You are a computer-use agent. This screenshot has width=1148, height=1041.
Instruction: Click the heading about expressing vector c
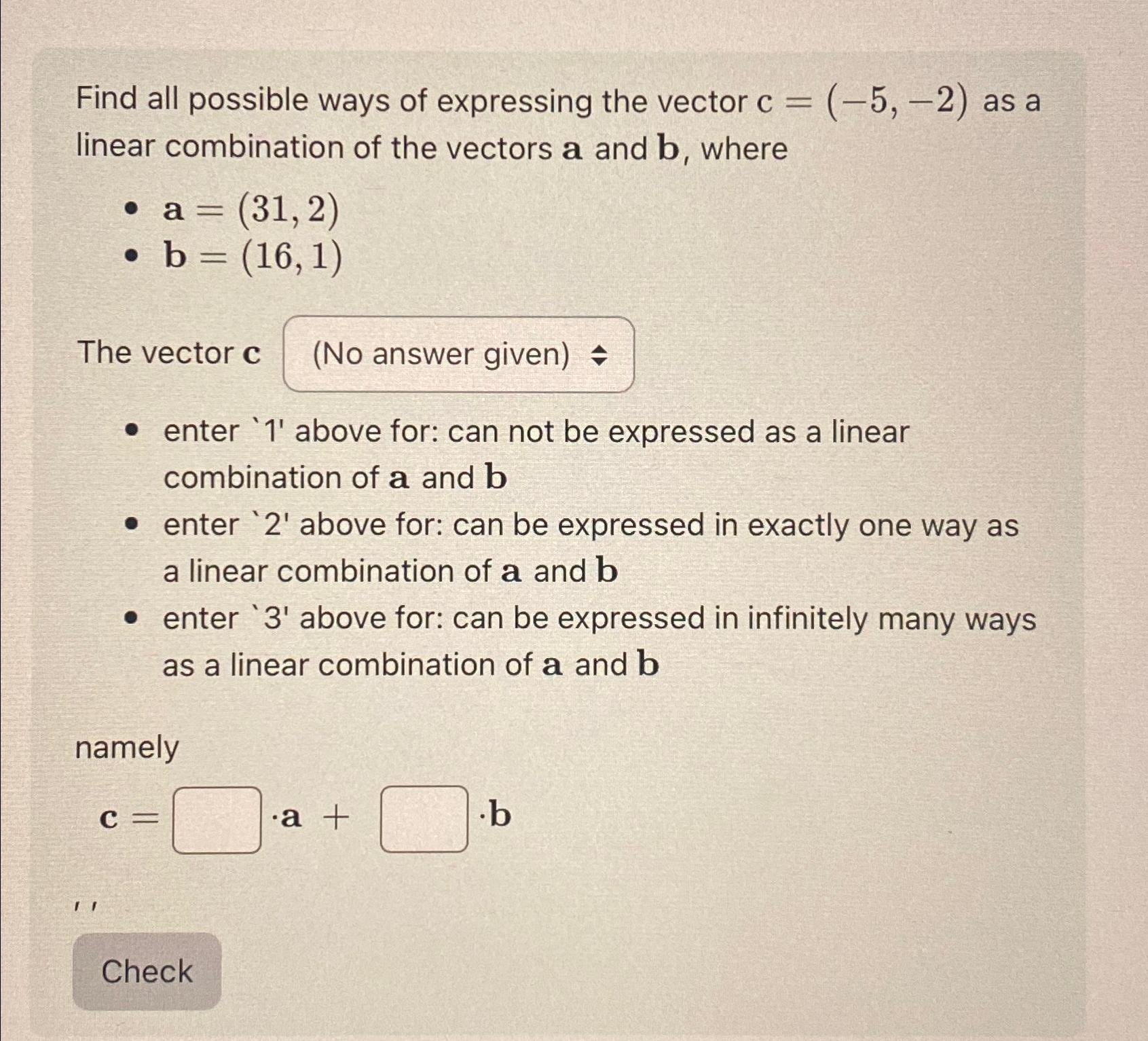click(x=557, y=122)
